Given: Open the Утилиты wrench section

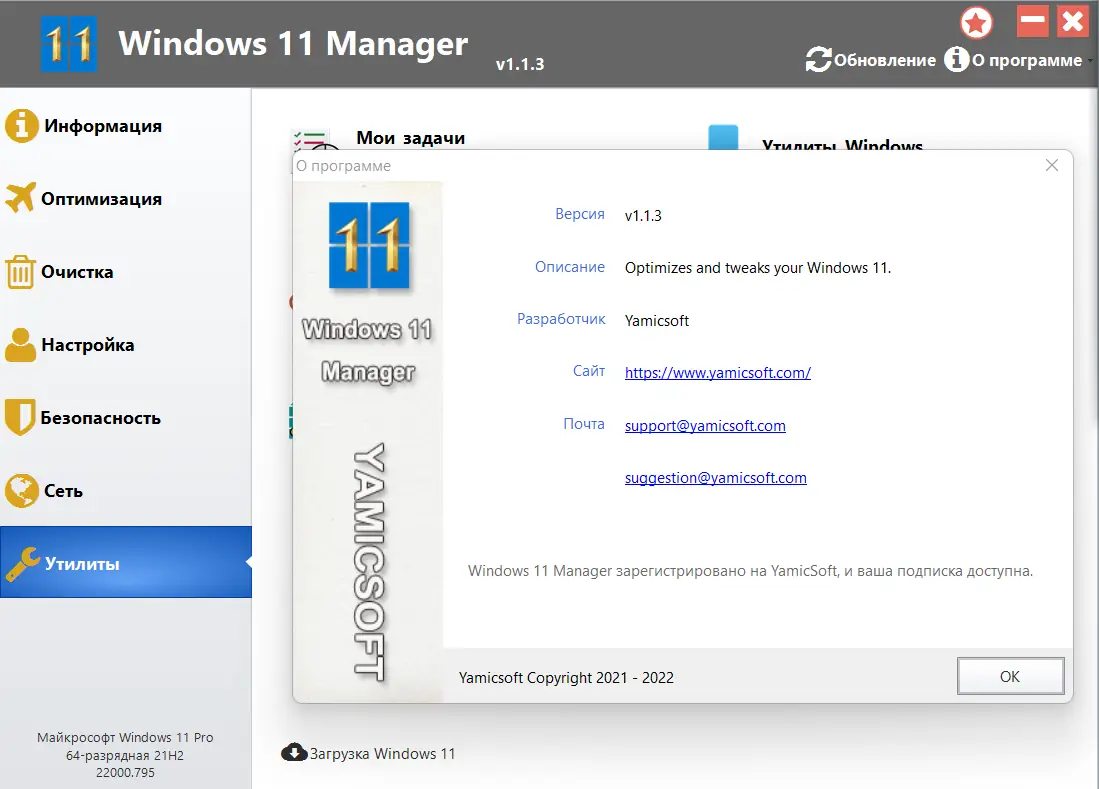Looking at the screenshot, I should pos(22,563).
